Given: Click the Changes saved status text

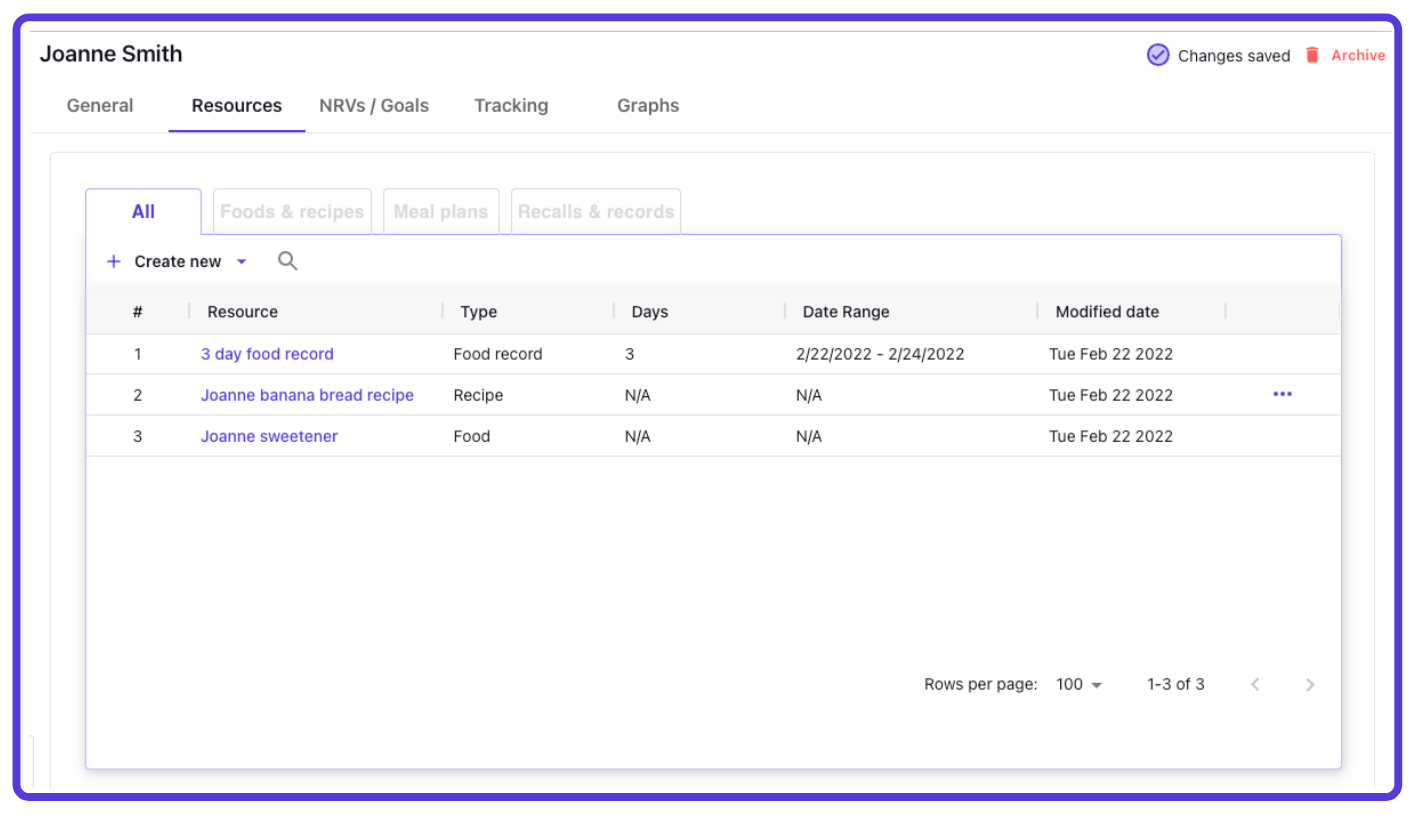Looking at the screenshot, I should pos(1234,56).
